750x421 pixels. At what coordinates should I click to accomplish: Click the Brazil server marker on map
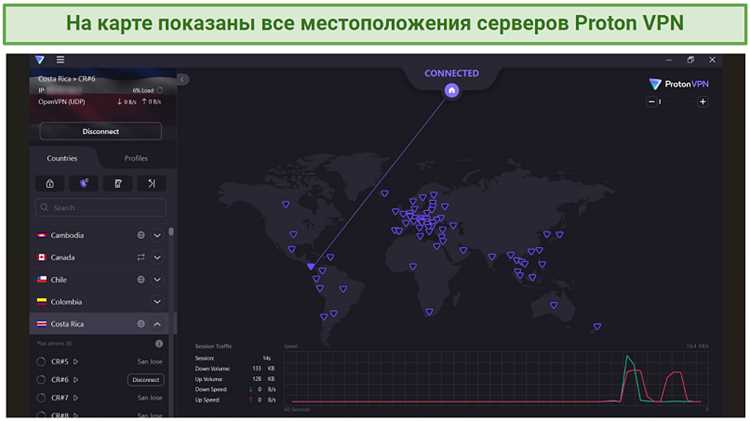tap(343, 289)
